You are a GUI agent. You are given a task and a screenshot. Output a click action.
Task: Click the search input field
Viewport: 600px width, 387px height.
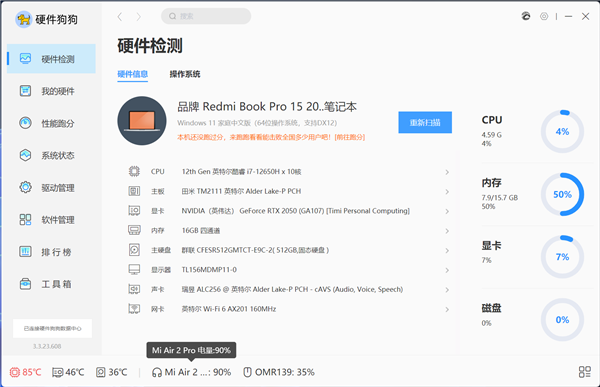(x=206, y=16)
